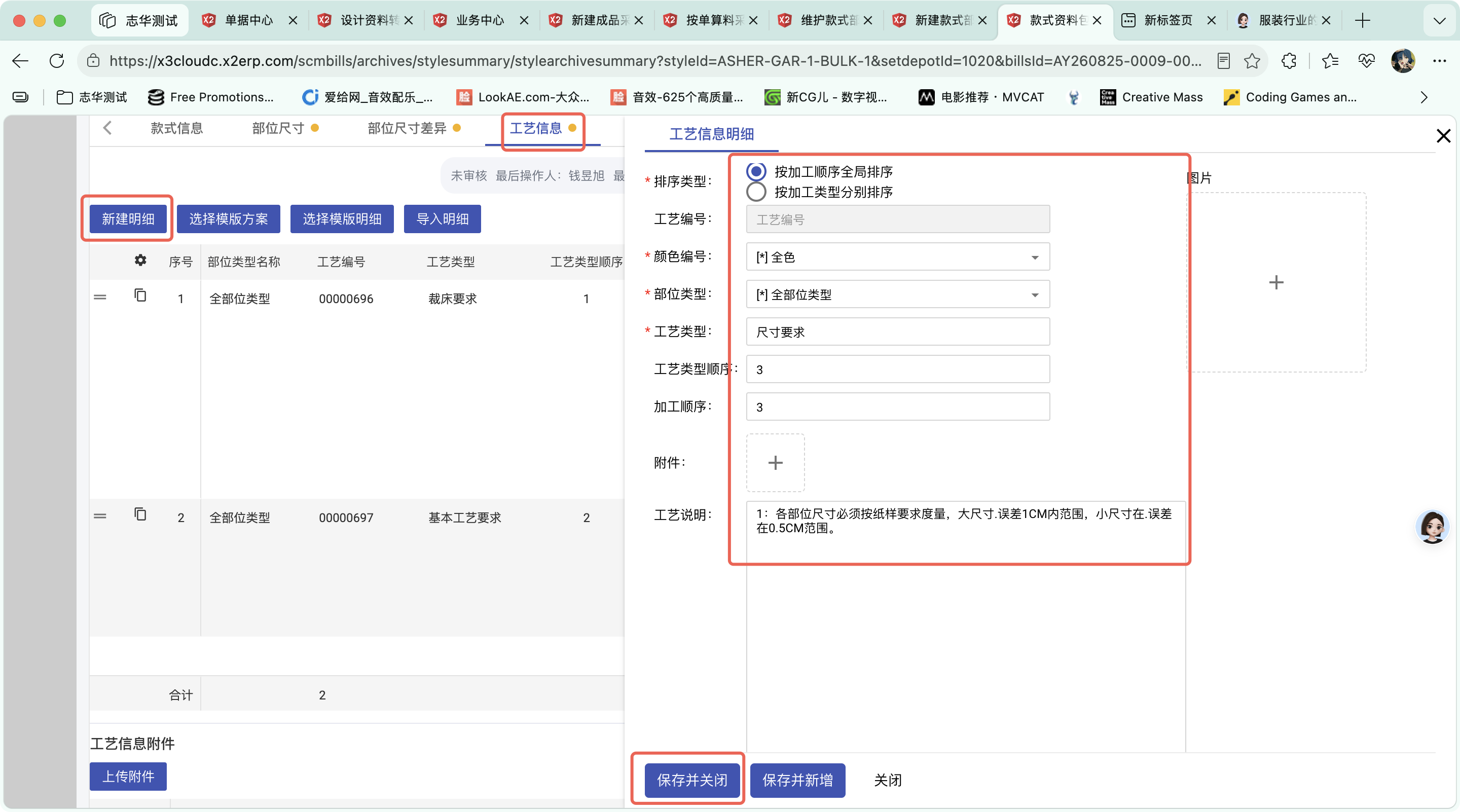Open the reader view icon in address bar
Viewport: 1460px width, 812px height.
pos(1223,61)
